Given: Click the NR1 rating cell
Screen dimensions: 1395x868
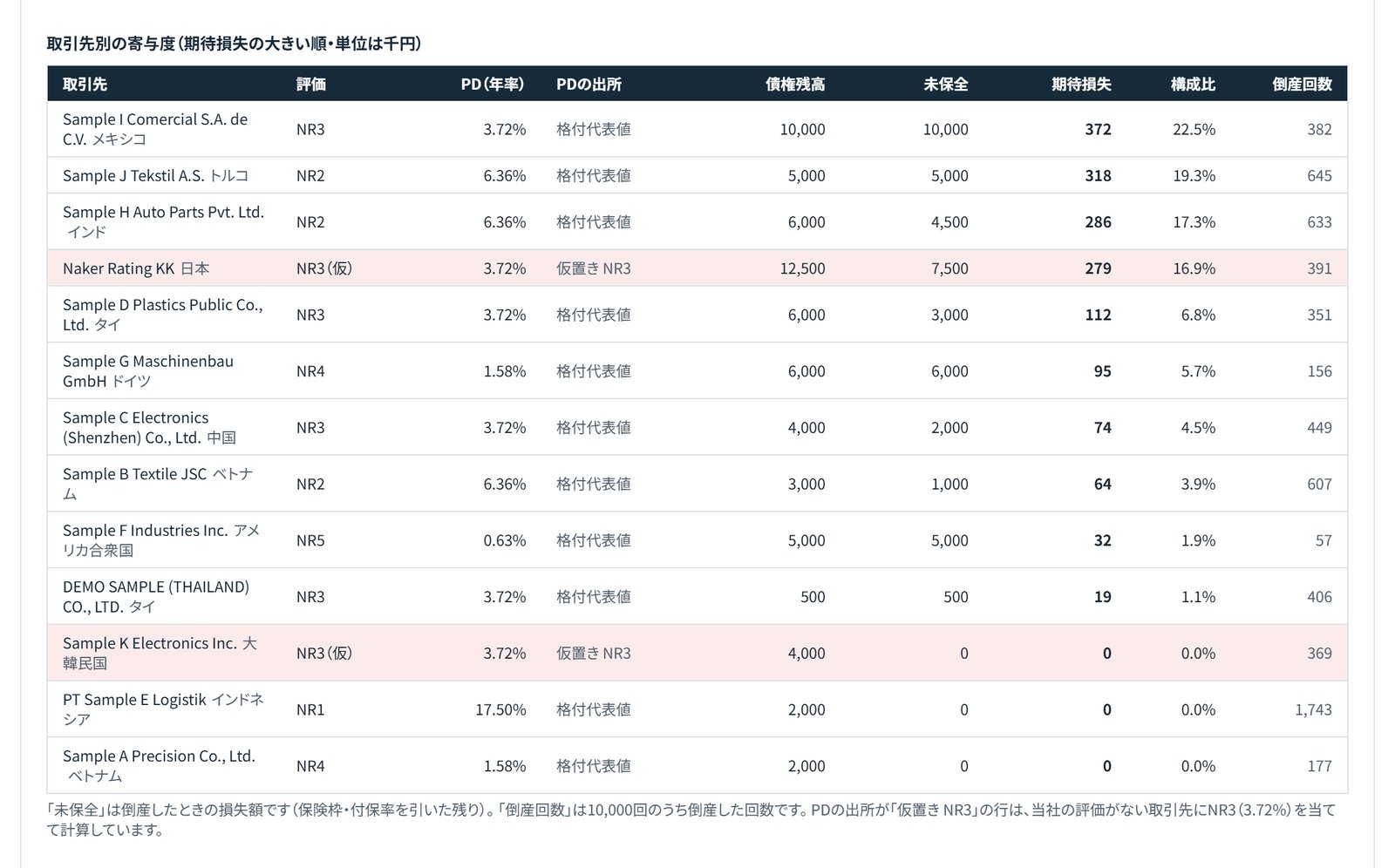Looking at the screenshot, I should [x=310, y=709].
